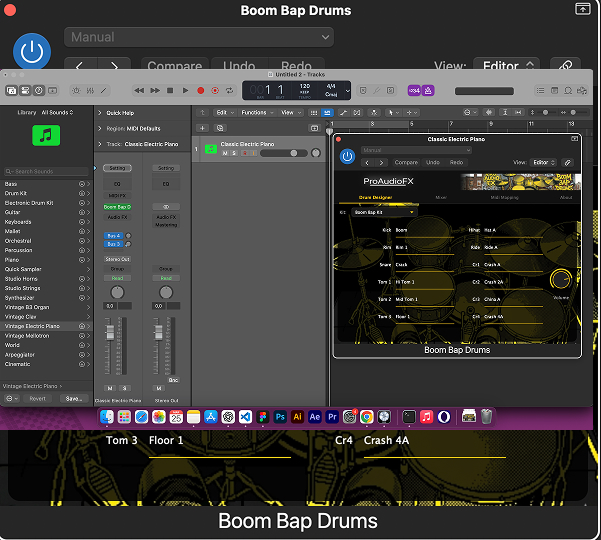
Task: Expand the Quick Help section
Action: [100, 113]
